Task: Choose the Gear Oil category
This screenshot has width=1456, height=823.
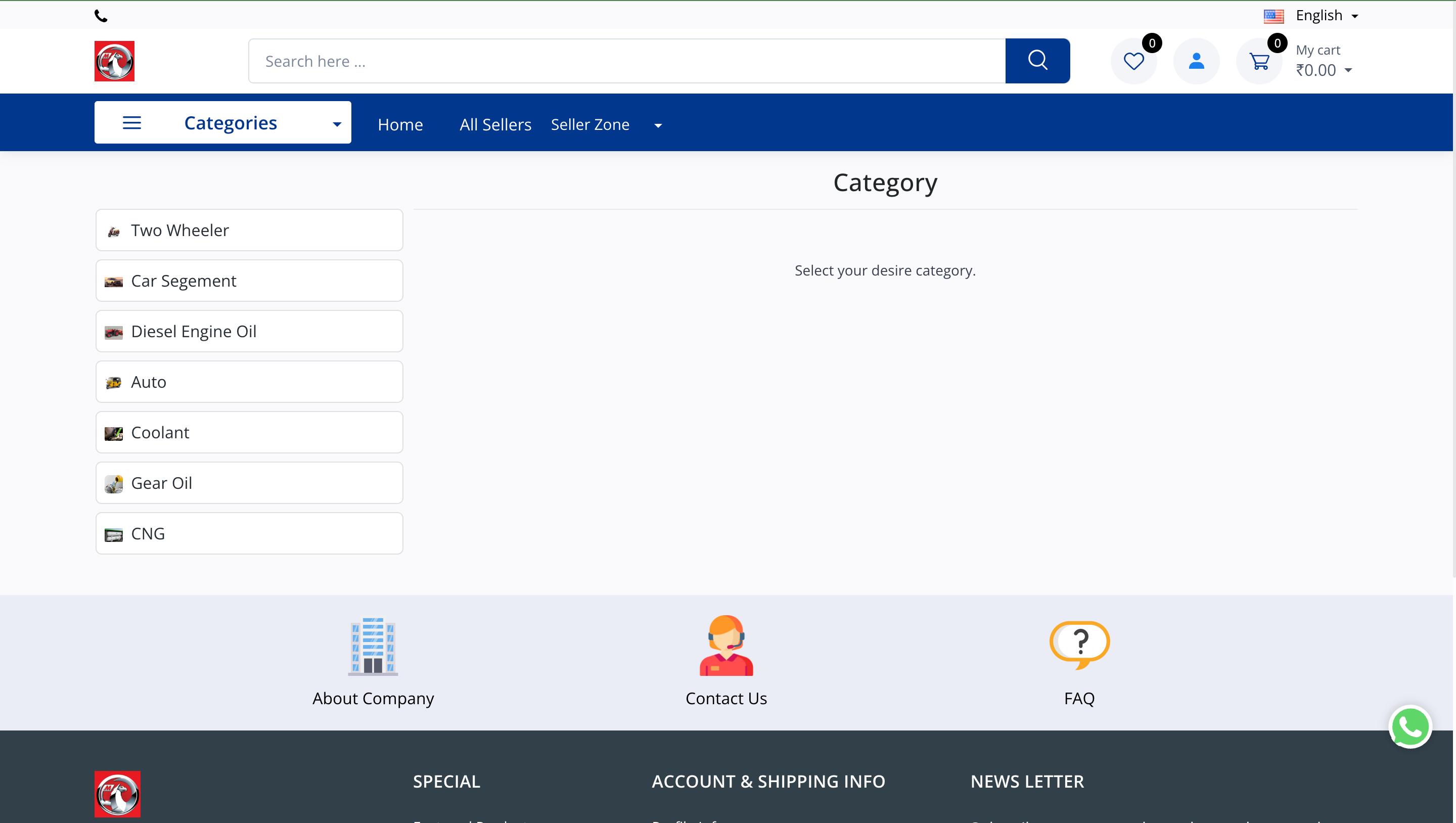Action: [x=249, y=483]
